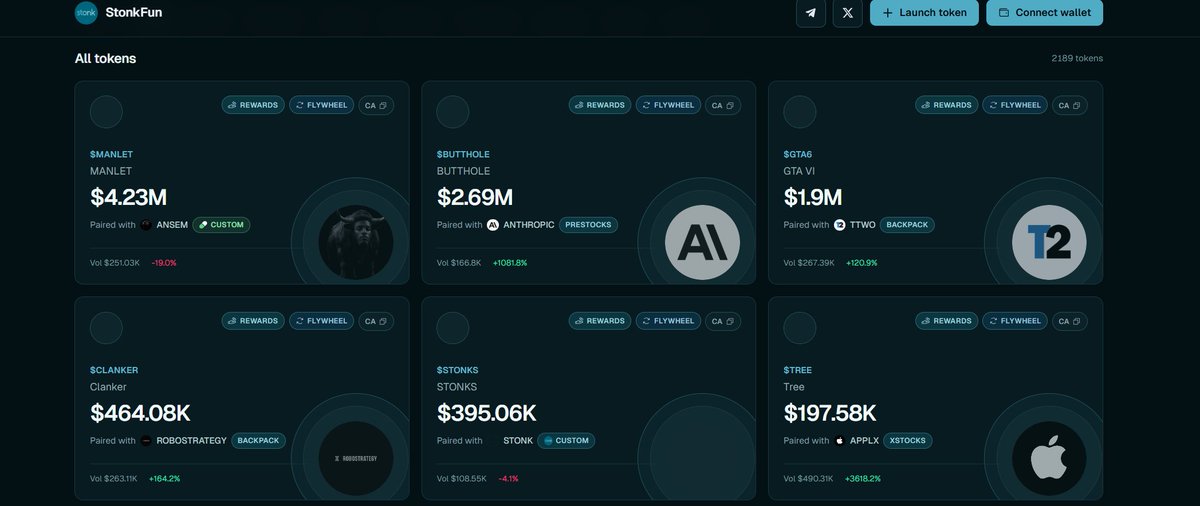This screenshot has width=1200, height=506.
Task: Click the Anthropic logo on BUTTHOLE card
Action: pyautogui.click(x=703, y=242)
